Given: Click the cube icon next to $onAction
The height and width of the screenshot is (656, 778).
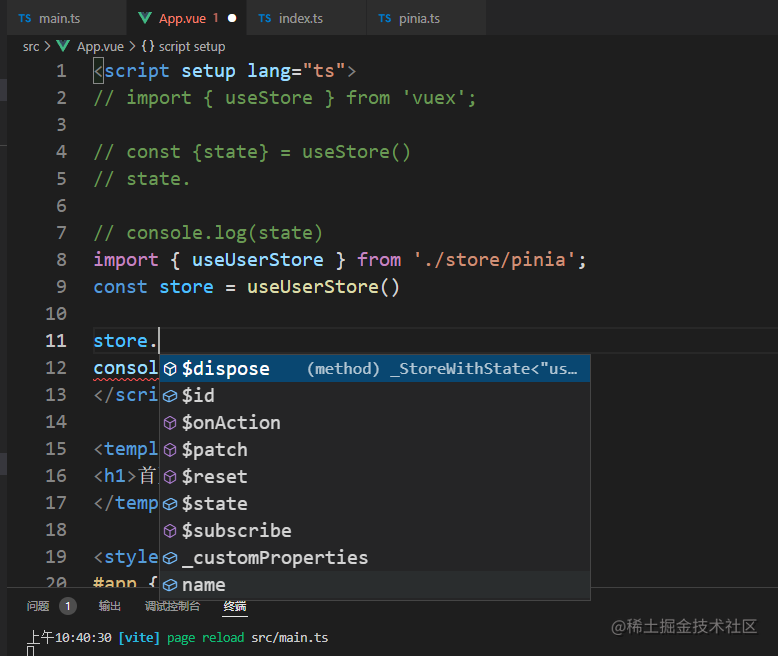Looking at the screenshot, I should [x=170, y=423].
